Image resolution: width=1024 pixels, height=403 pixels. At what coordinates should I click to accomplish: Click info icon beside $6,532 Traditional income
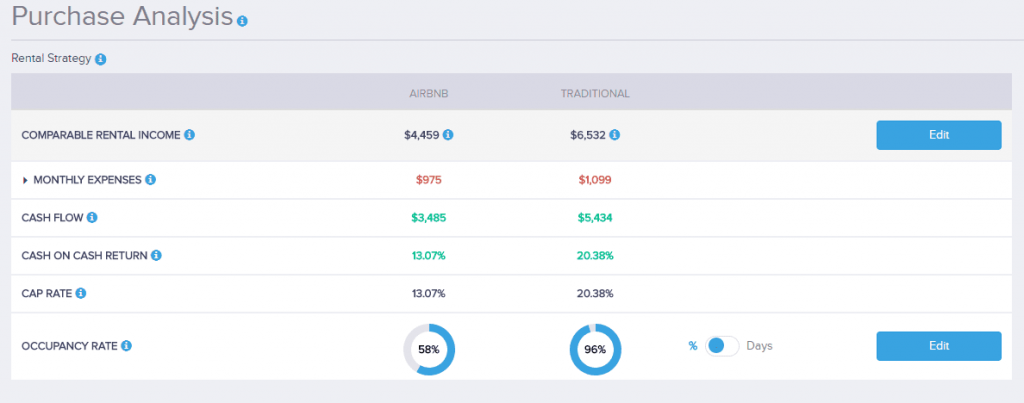614,135
